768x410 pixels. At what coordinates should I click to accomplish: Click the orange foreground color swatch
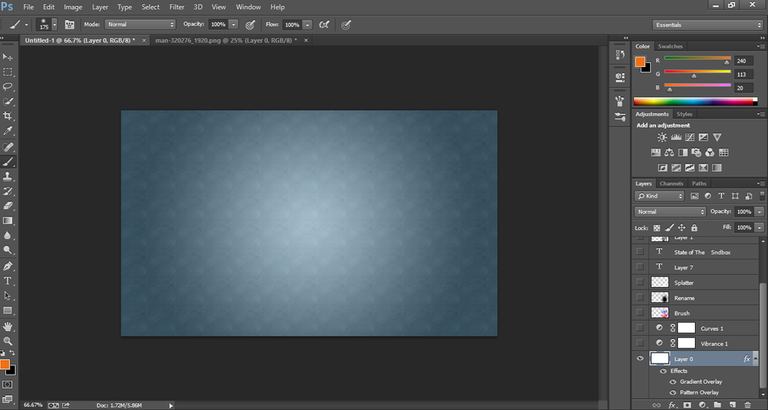click(5, 364)
